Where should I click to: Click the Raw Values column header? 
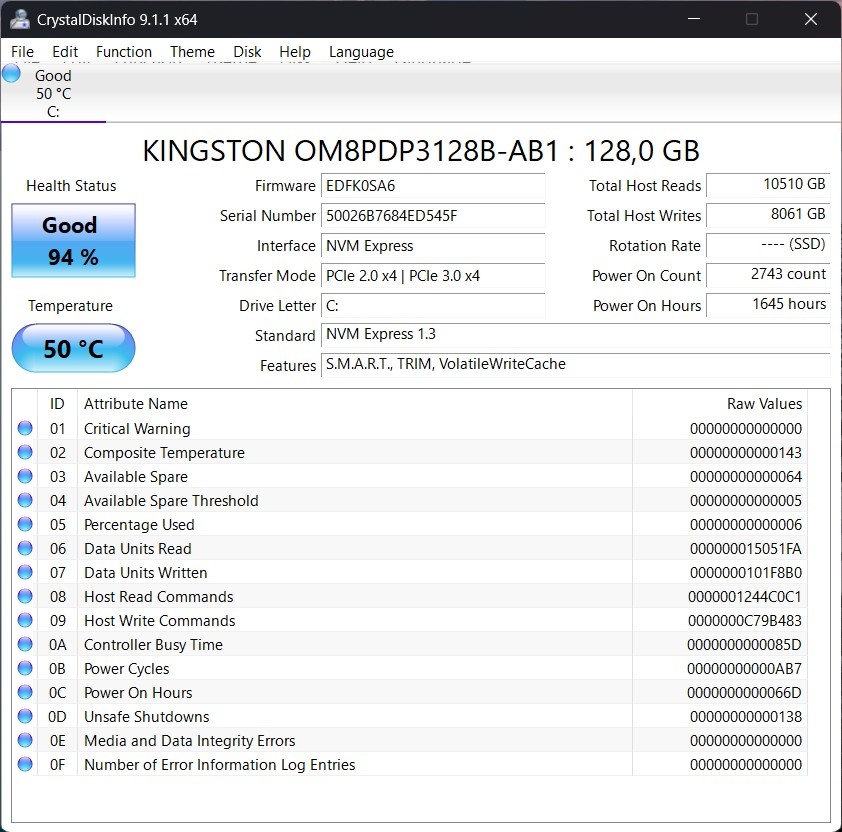click(x=720, y=404)
